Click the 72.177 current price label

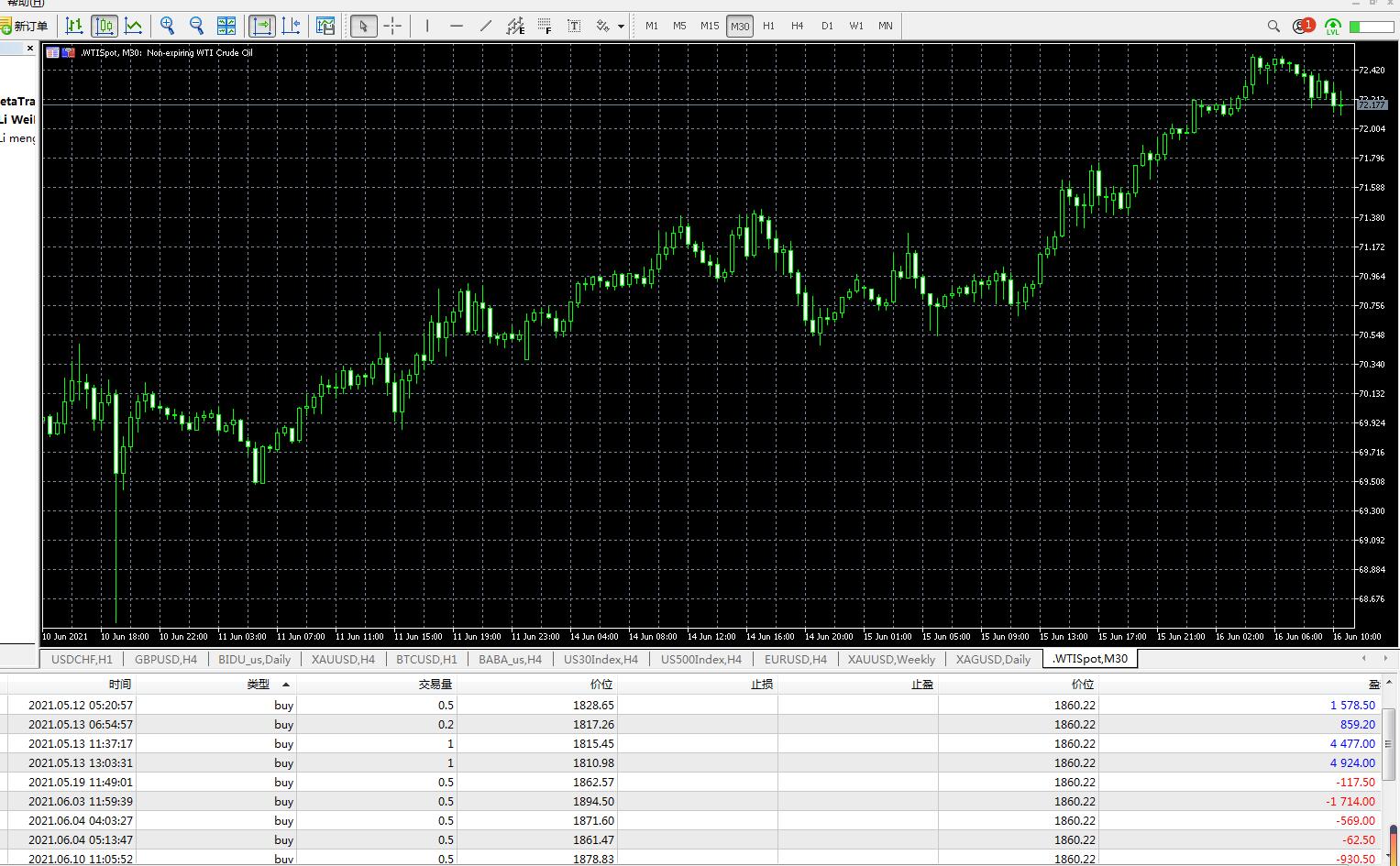pos(1372,105)
